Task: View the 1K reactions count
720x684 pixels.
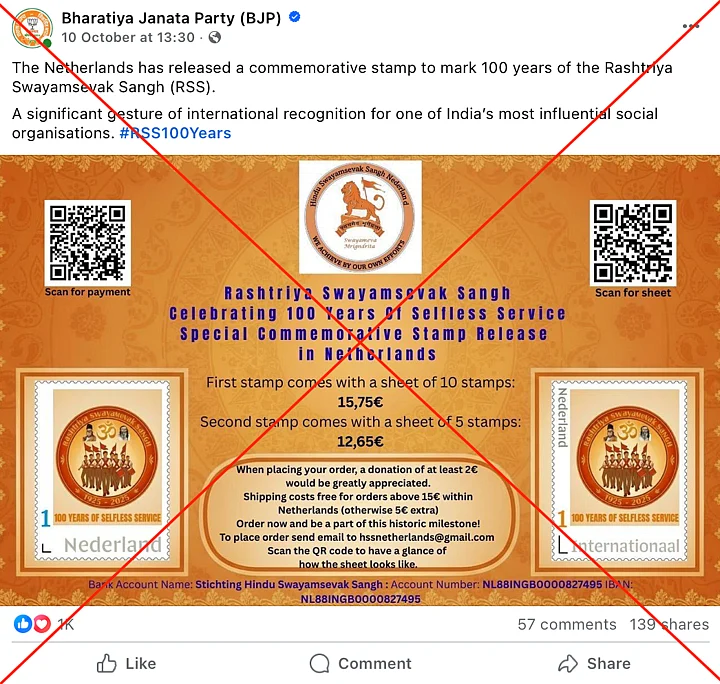Action: (x=65, y=624)
